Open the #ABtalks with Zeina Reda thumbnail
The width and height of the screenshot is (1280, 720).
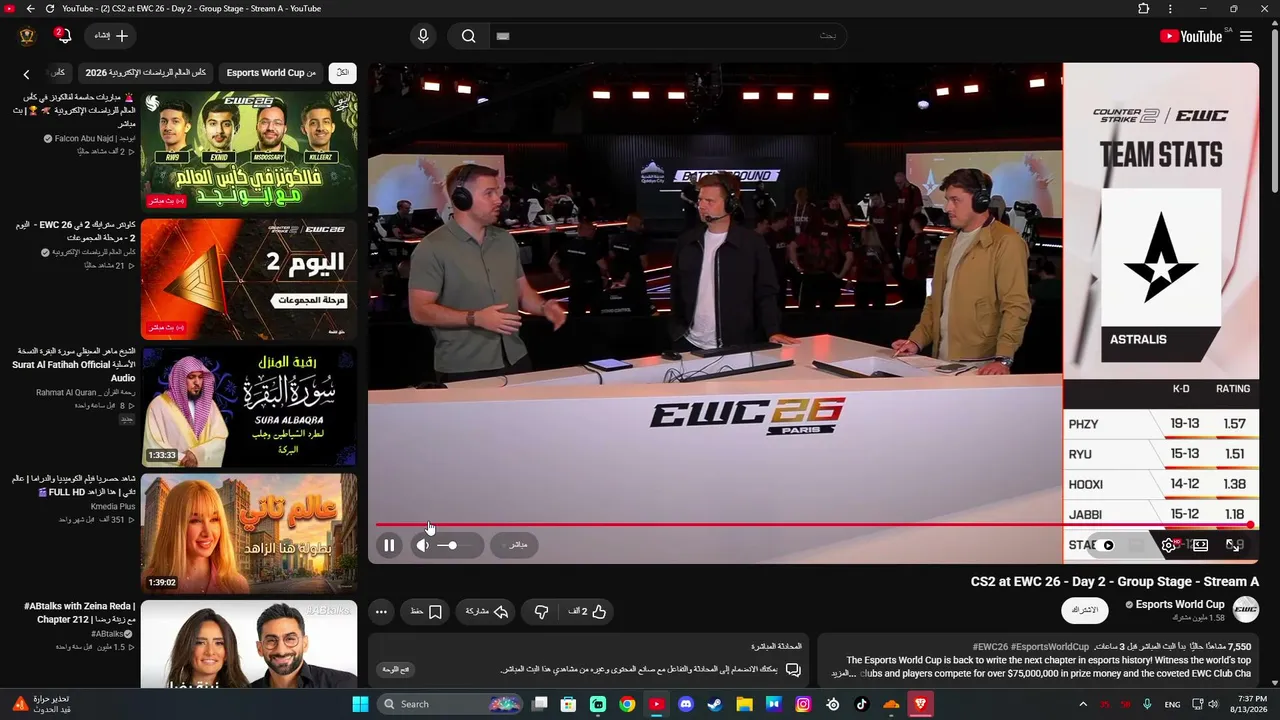tap(249, 643)
